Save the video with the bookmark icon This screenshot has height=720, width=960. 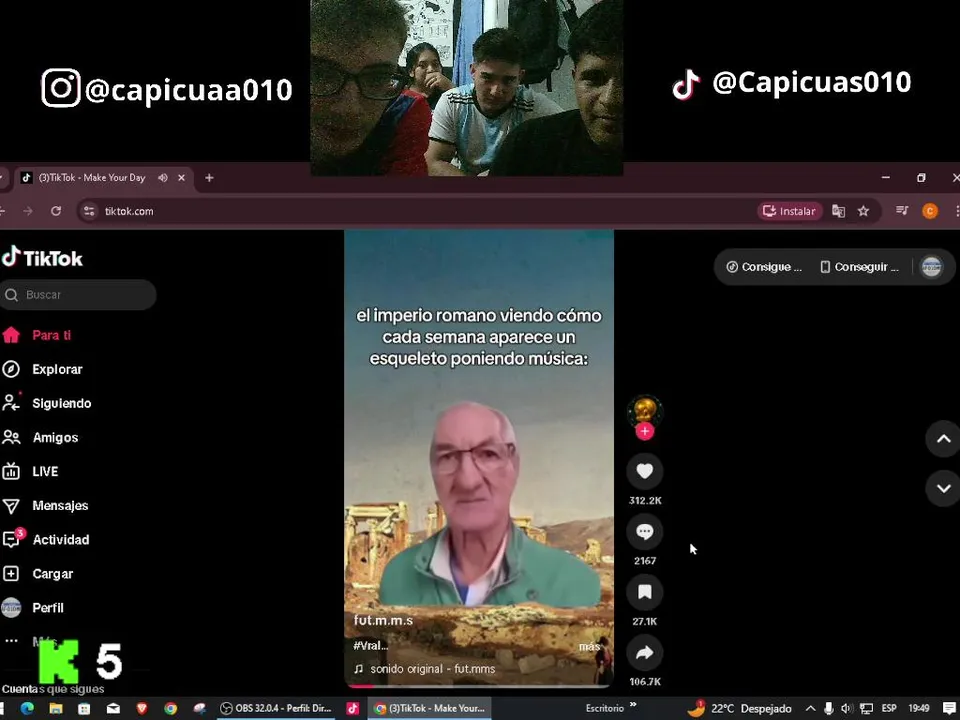pyautogui.click(x=645, y=591)
